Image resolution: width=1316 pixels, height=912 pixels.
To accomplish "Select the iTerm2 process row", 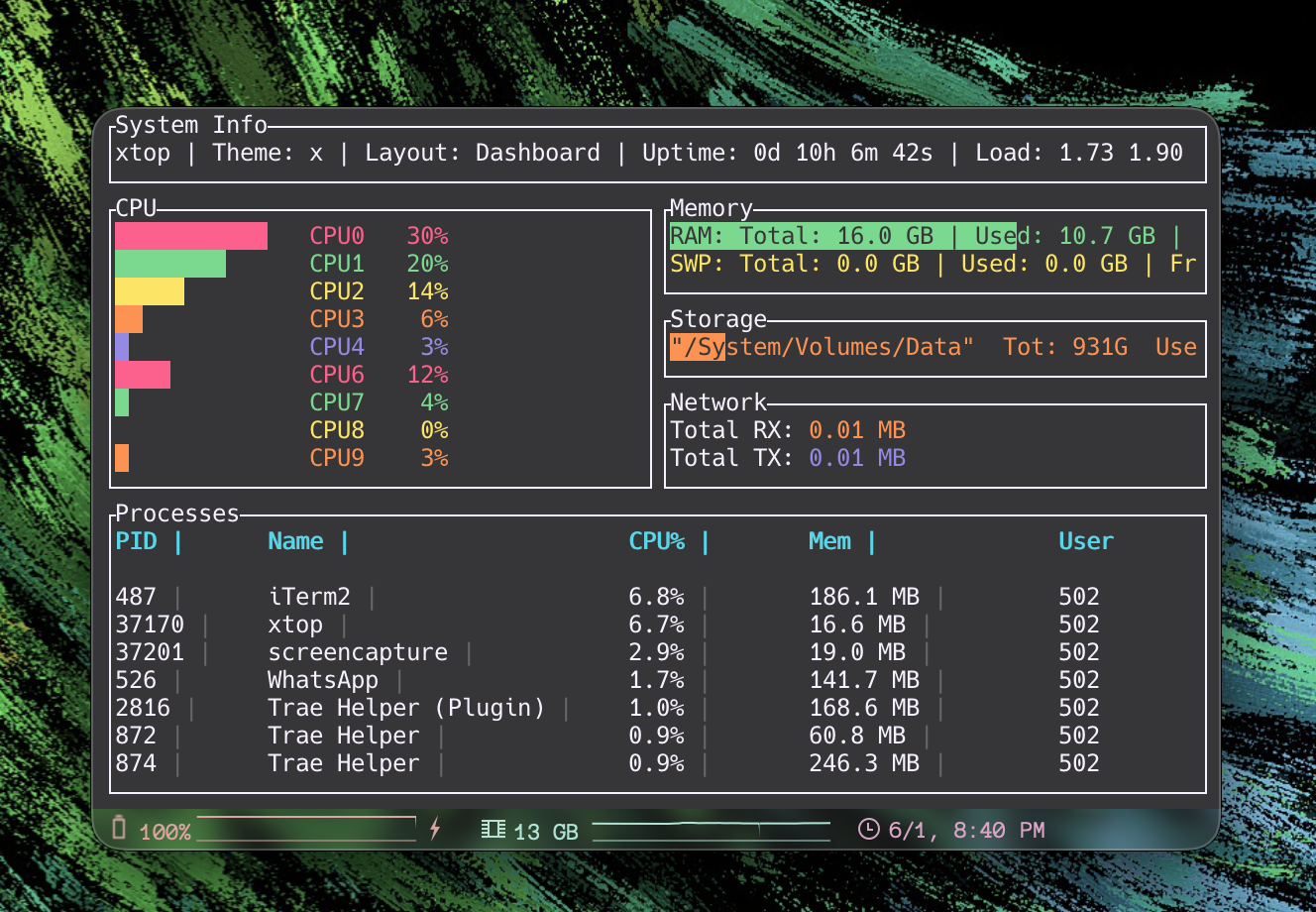I will click(x=309, y=597).
